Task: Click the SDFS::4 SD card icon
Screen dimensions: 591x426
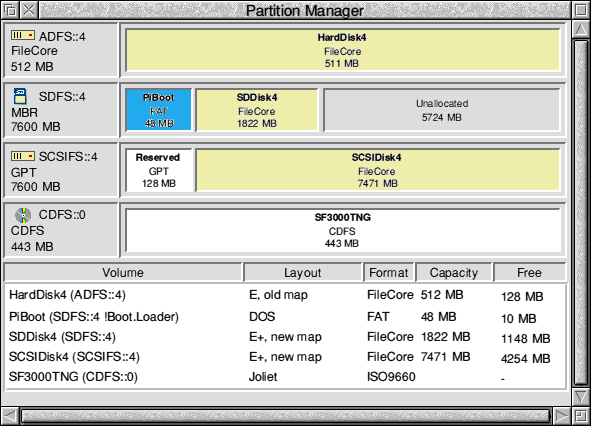Action: point(20,96)
